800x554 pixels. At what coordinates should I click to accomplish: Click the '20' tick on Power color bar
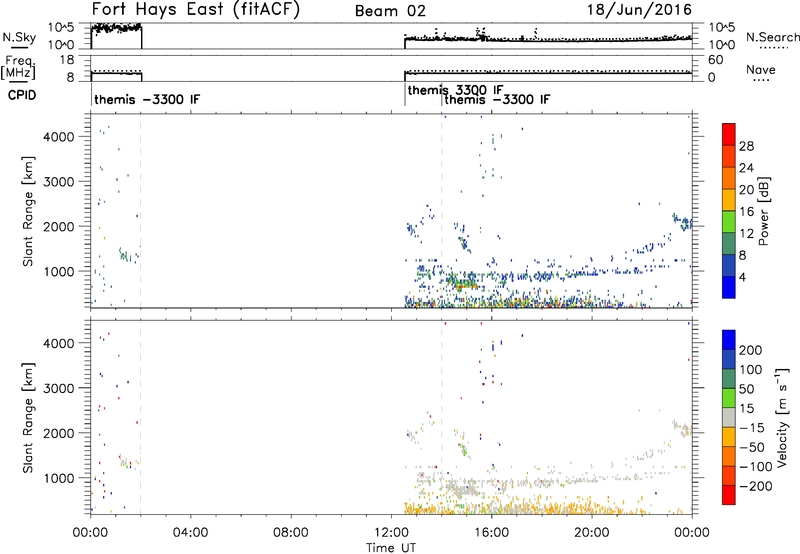coord(746,190)
